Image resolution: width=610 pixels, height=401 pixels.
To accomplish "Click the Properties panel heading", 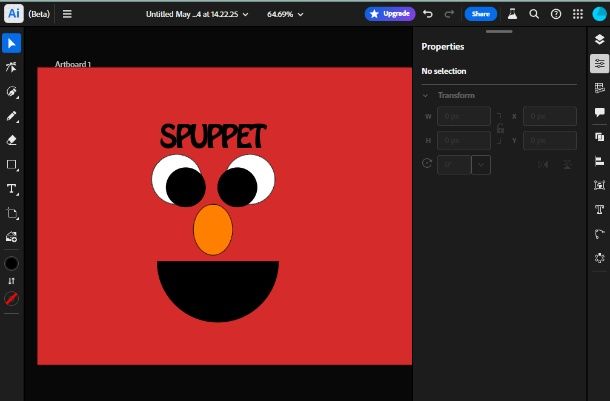I will (x=443, y=47).
